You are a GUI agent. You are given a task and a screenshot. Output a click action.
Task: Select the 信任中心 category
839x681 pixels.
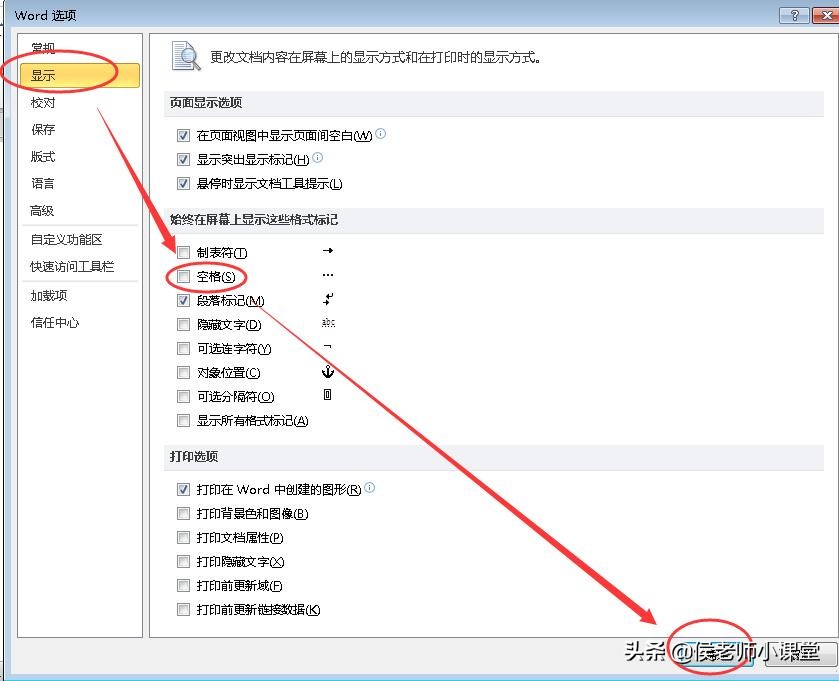[x=57, y=322]
